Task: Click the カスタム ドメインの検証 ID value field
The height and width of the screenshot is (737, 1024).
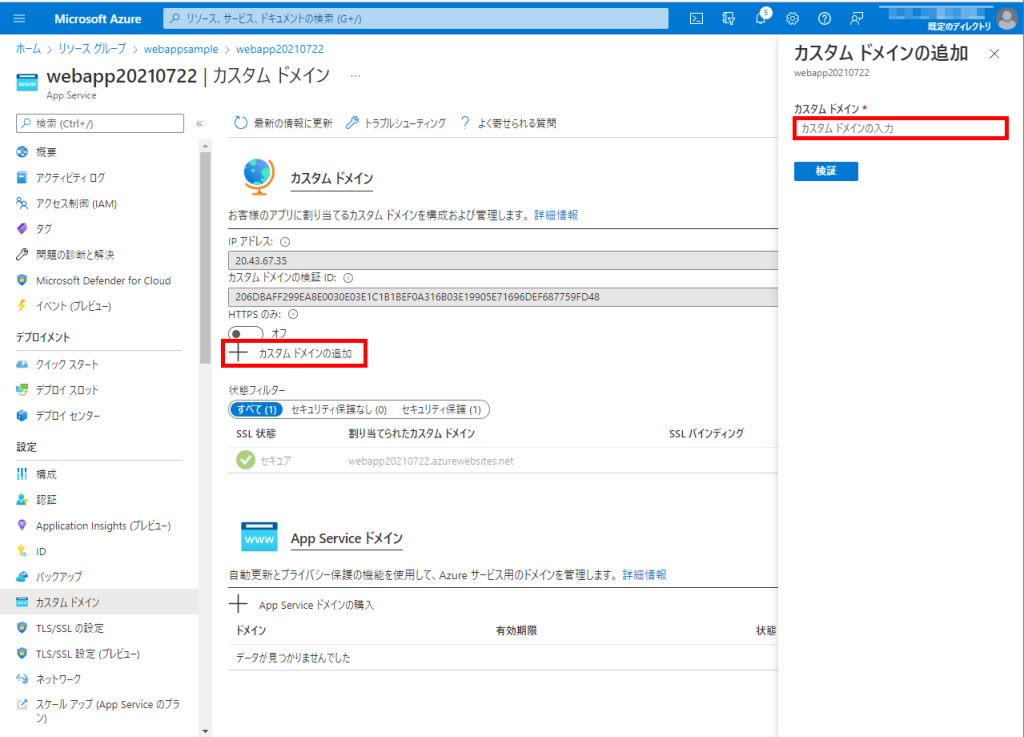Action: [x=502, y=296]
